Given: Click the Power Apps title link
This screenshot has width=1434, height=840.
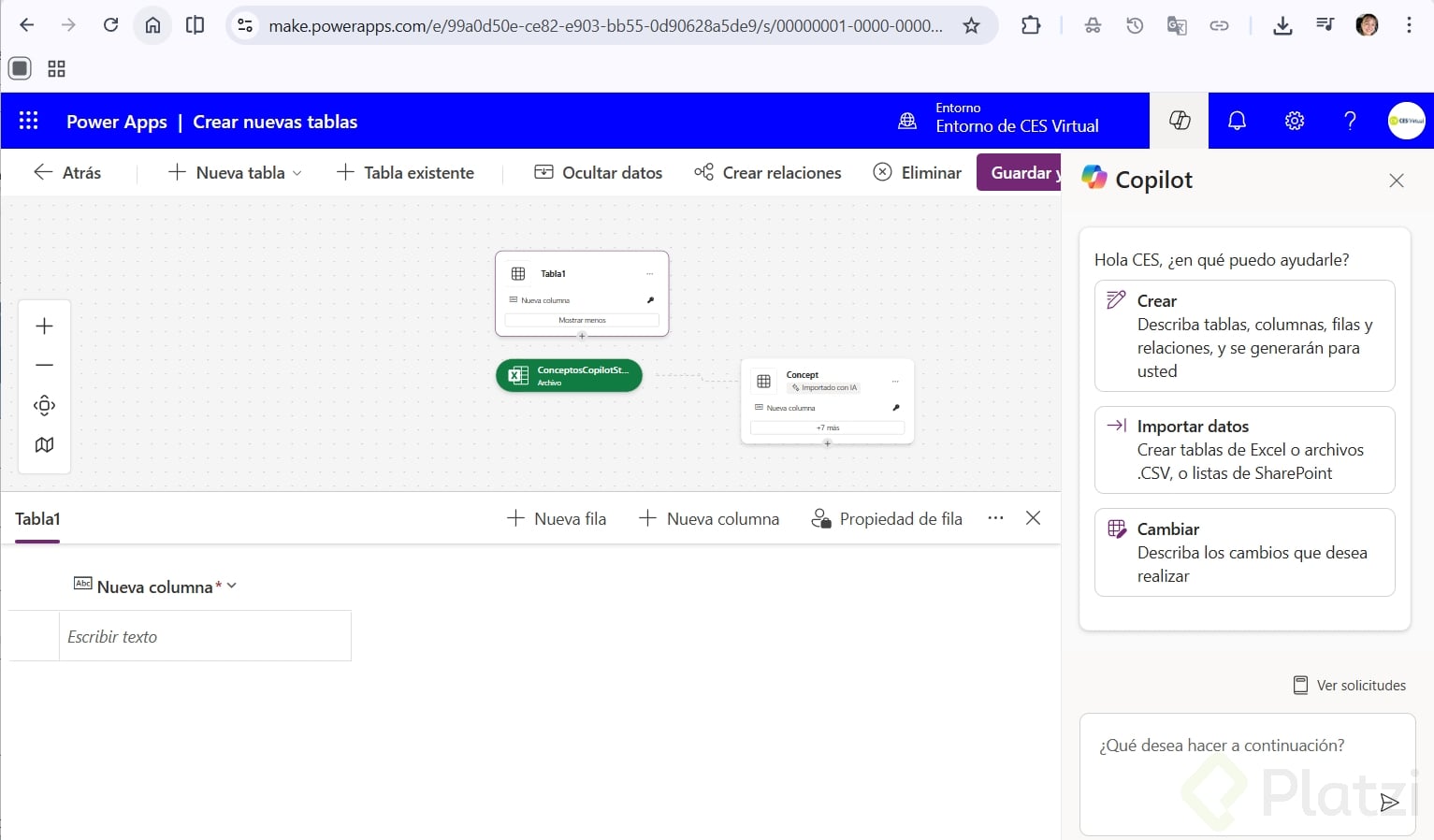Looking at the screenshot, I should click(x=117, y=123).
